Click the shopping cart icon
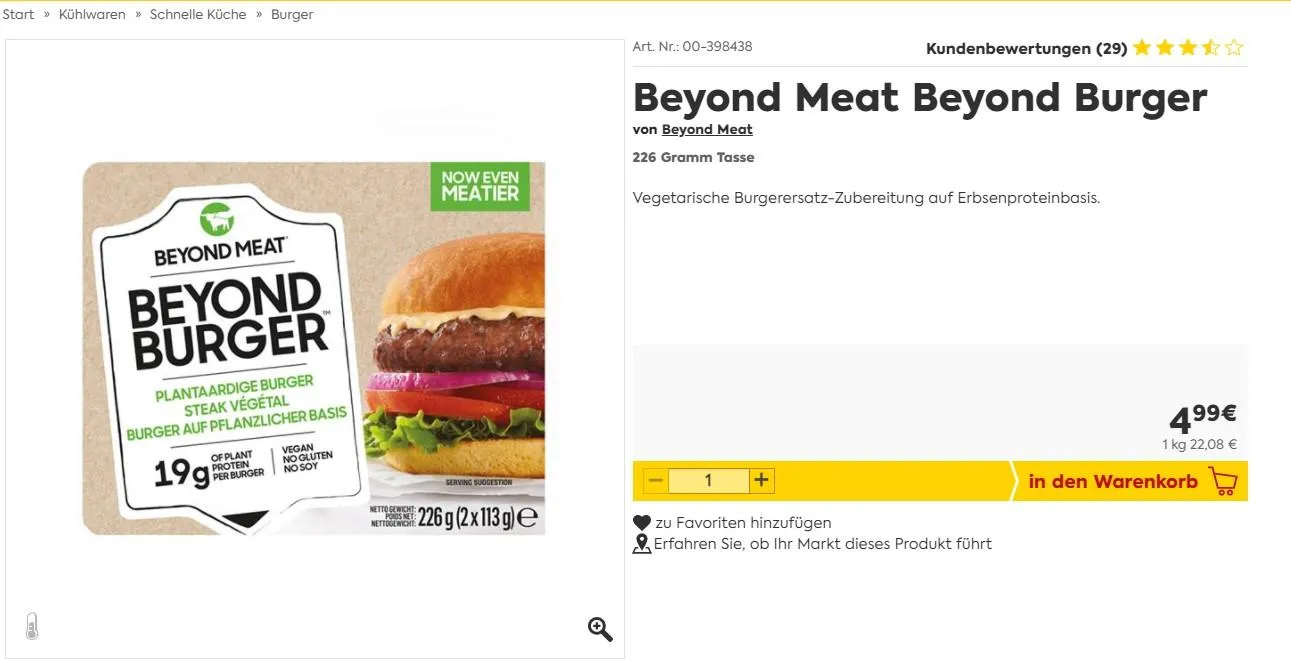The image size is (1291, 659). click(x=1223, y=481)
